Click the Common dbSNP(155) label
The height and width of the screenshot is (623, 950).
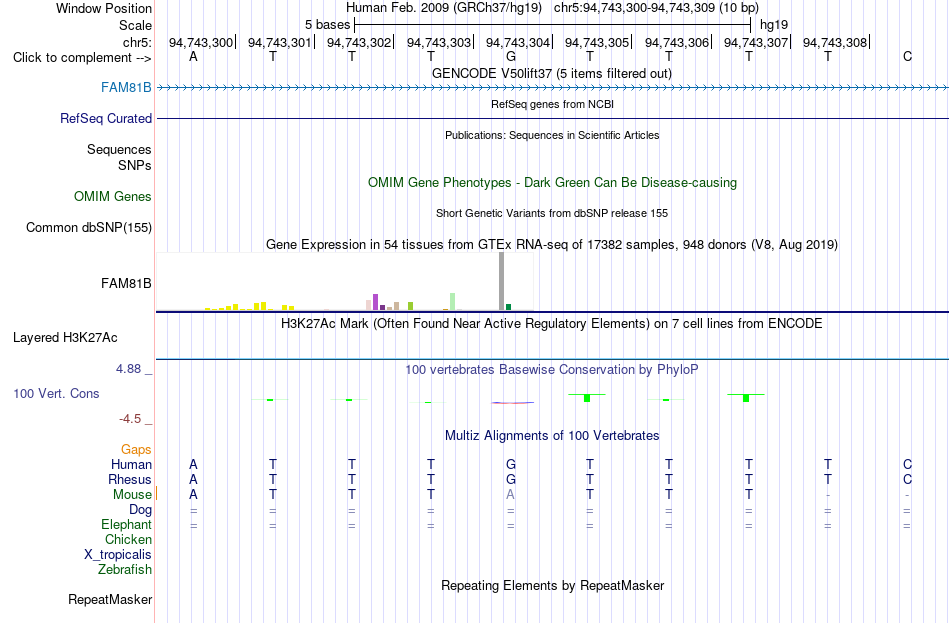pyautogui.click(x=88, y=227)
